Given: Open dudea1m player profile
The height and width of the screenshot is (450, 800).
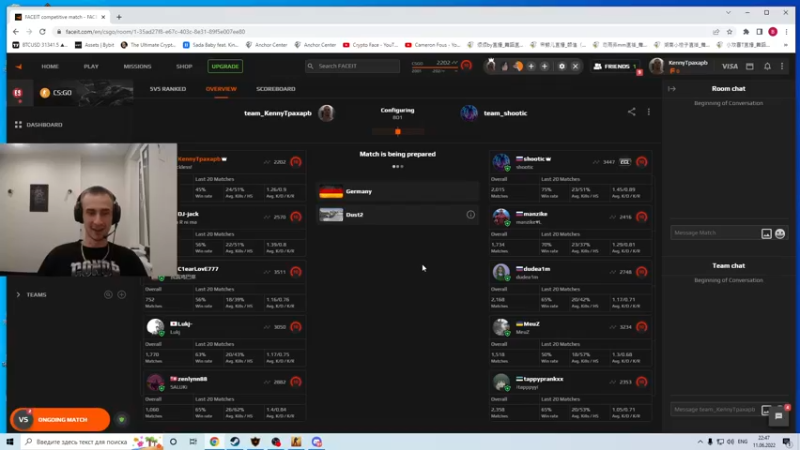Looking at the screenshot, I should click(537, 269).
